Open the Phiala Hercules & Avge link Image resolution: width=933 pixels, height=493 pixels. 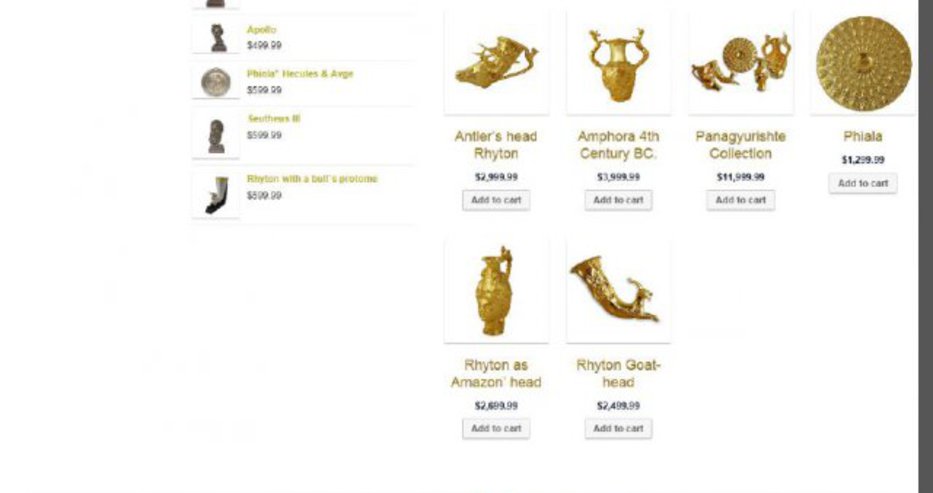[x=300, y=74]
